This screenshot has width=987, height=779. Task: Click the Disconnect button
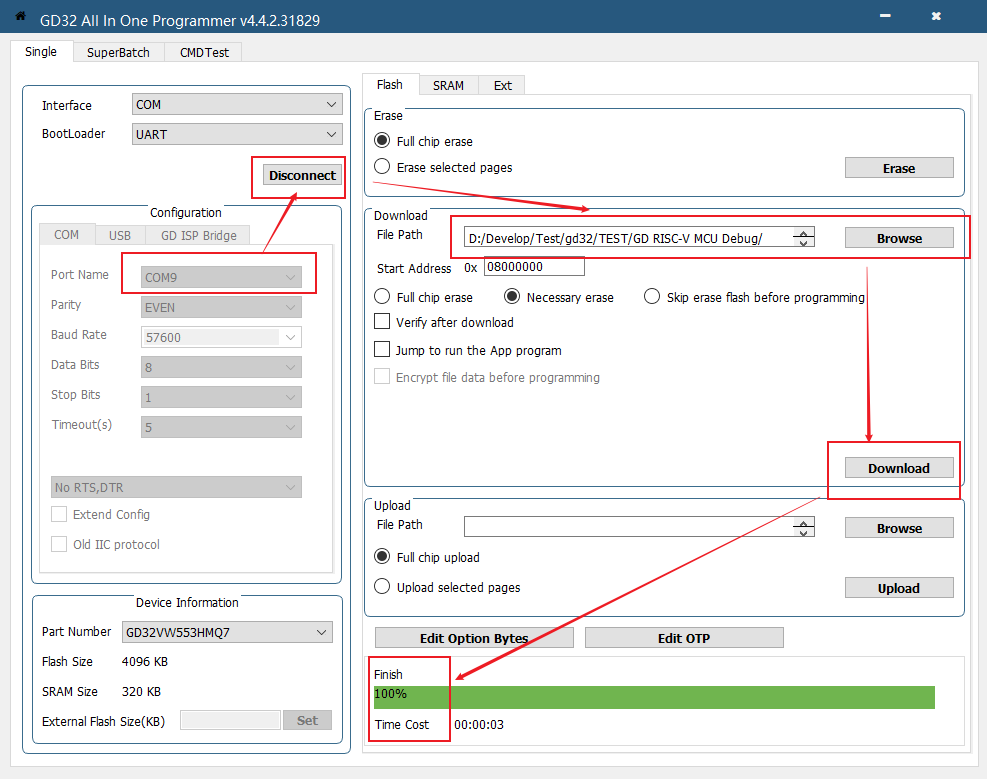point(302,175)
